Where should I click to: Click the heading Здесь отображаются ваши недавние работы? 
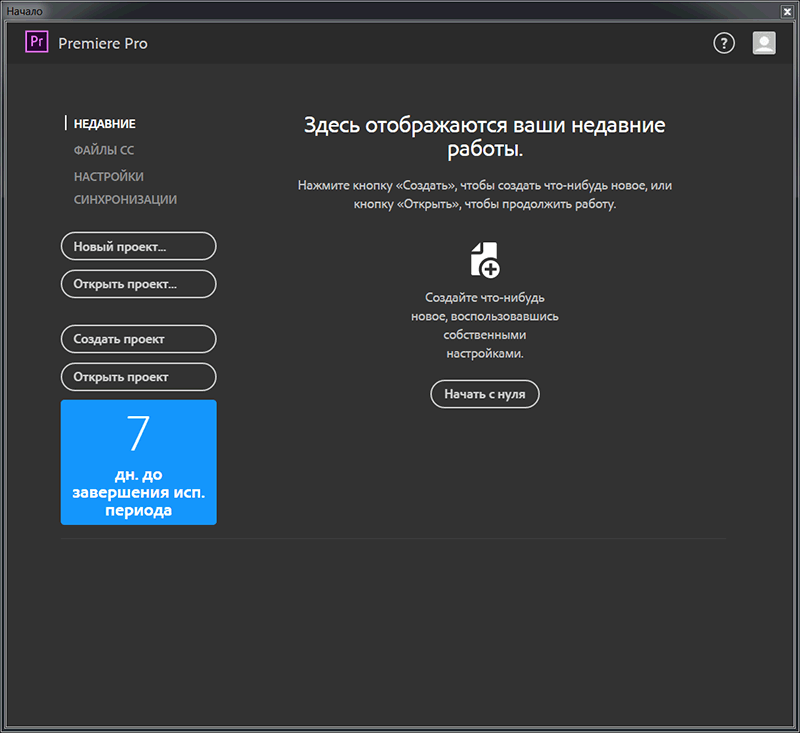point(485,137)
